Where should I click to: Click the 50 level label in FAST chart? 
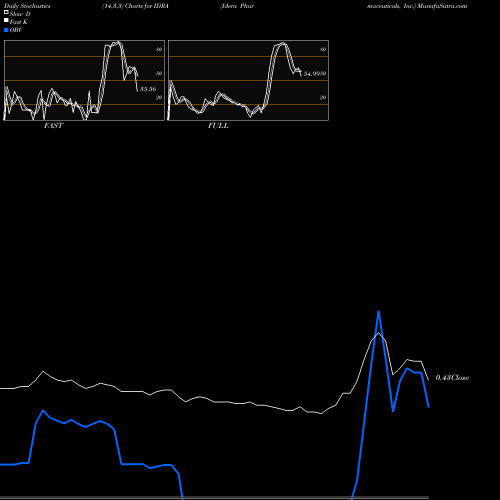159,73
